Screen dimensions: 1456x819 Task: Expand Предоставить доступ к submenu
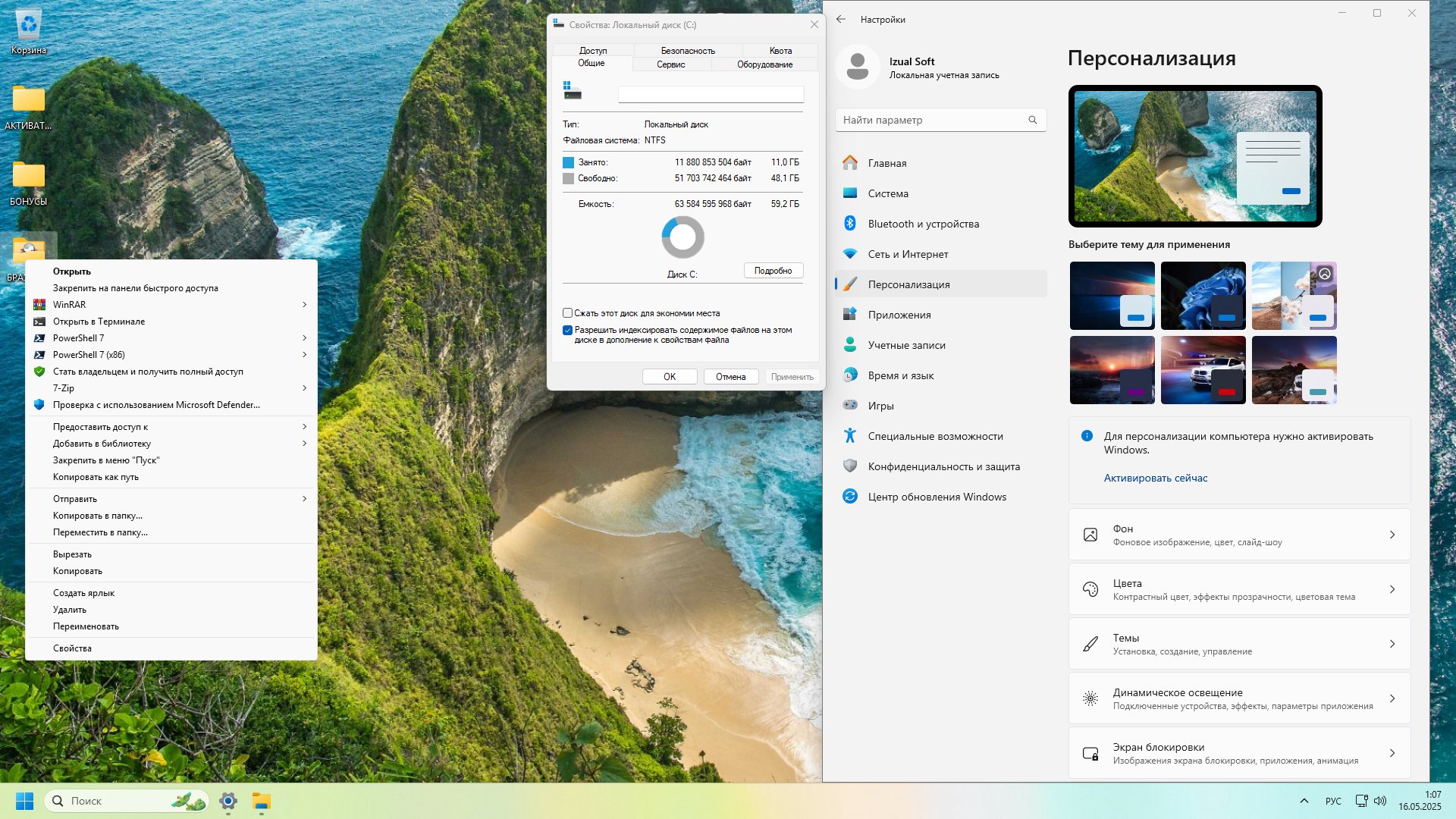[305, 427]
